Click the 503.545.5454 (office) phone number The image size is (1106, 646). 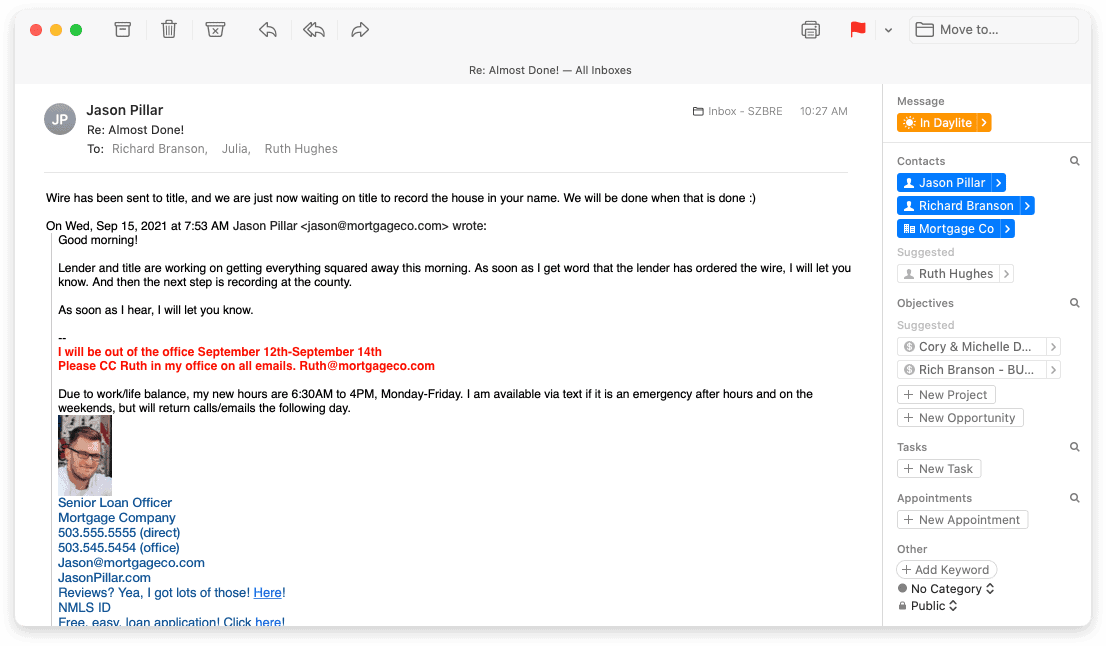pos(118,547)
